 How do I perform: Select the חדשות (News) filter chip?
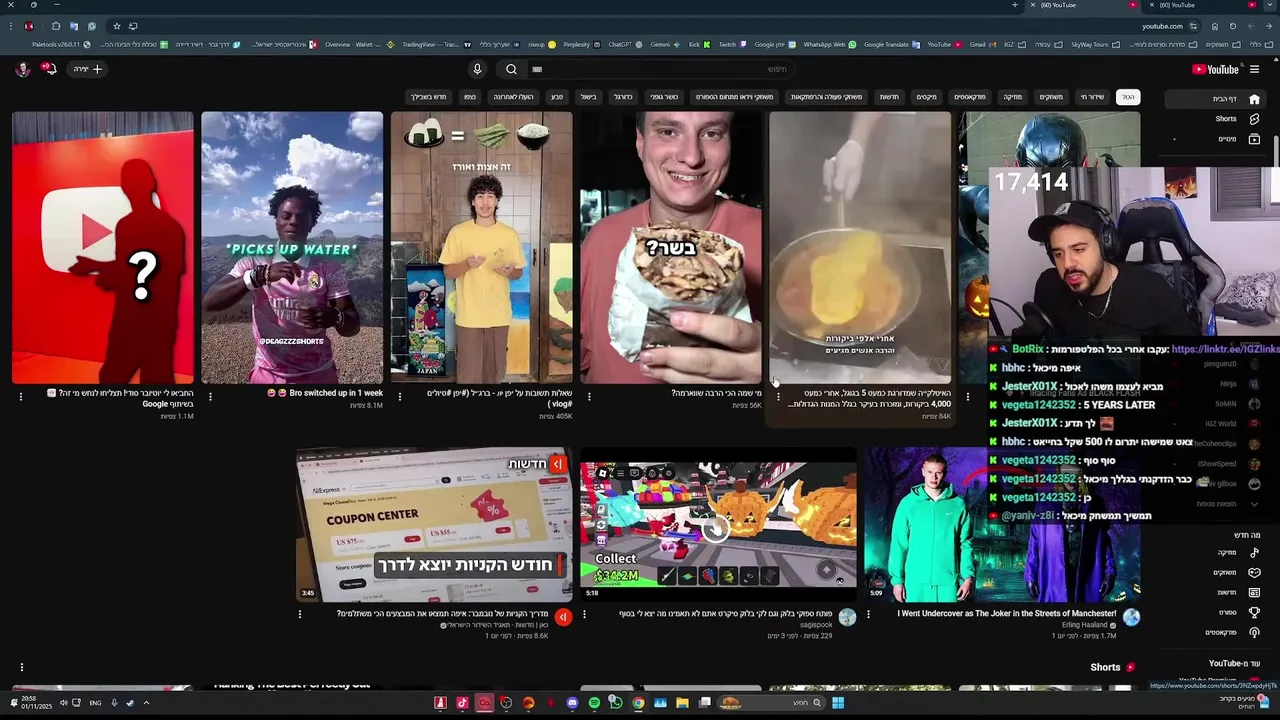coord(889,97)
